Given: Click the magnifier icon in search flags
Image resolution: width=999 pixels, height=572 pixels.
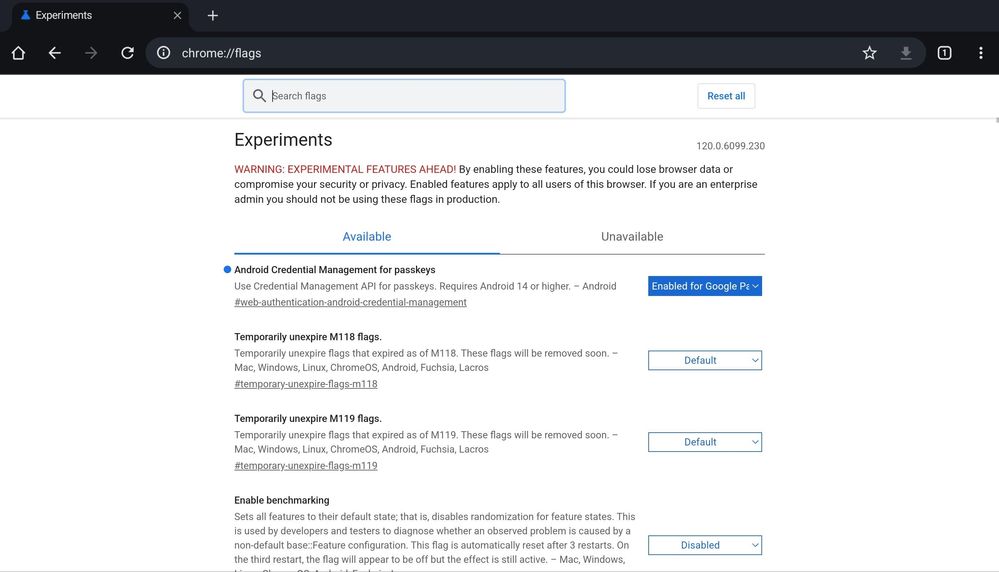Looking at the screenshot, I should [x=259, y=96].
